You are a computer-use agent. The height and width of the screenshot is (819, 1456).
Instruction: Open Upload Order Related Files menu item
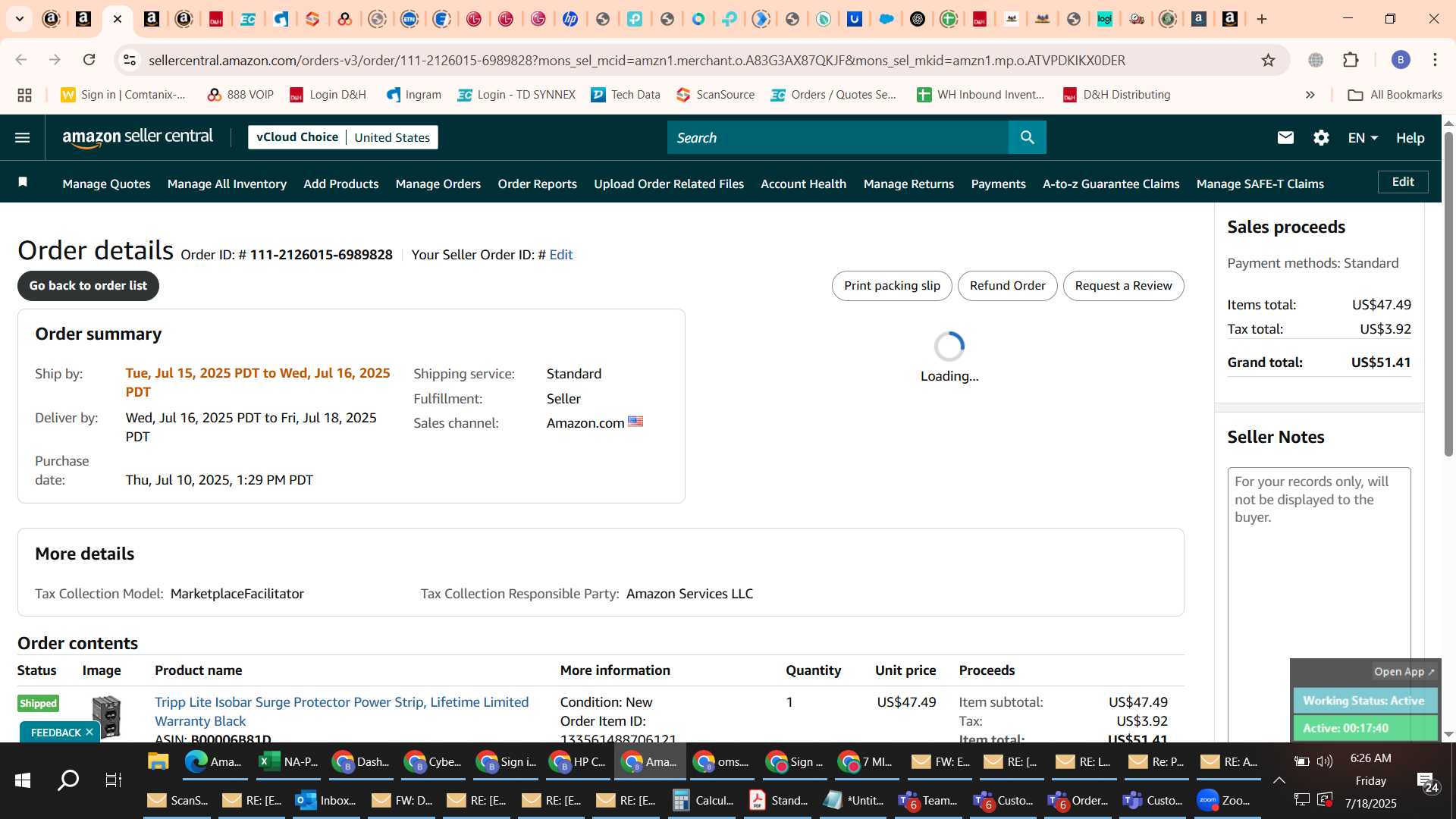click(x=669, y=184)
